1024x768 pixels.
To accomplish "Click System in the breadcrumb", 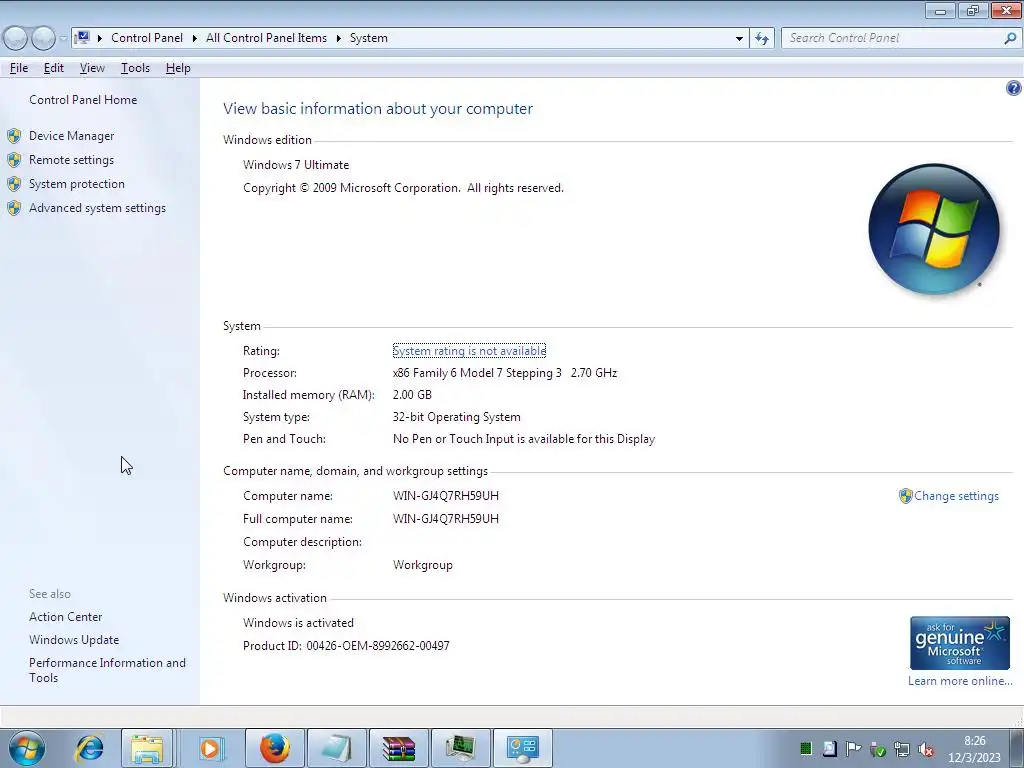I will click(369, 38).
